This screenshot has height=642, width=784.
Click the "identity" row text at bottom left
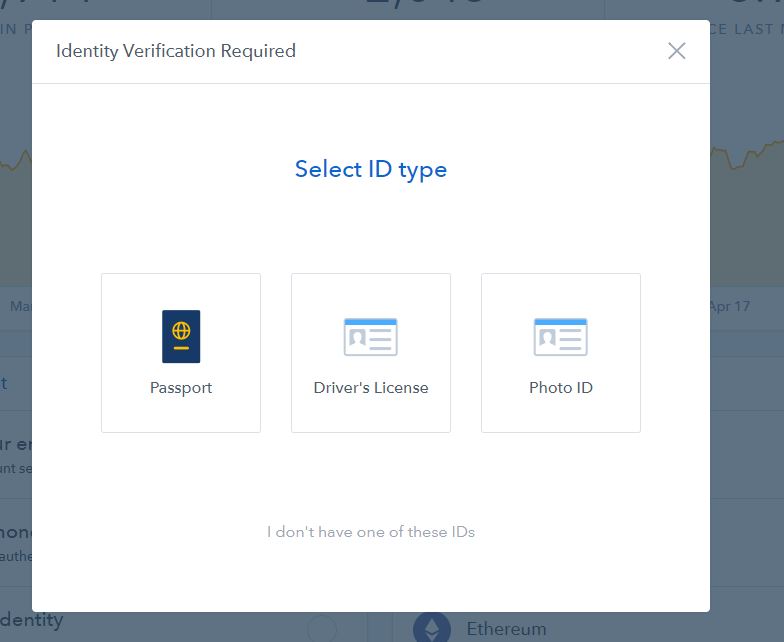(x=32, y=621)
